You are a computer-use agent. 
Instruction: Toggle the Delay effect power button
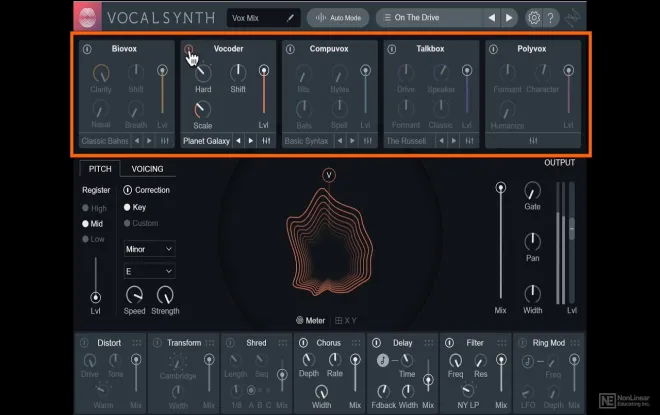click(376, 343)
